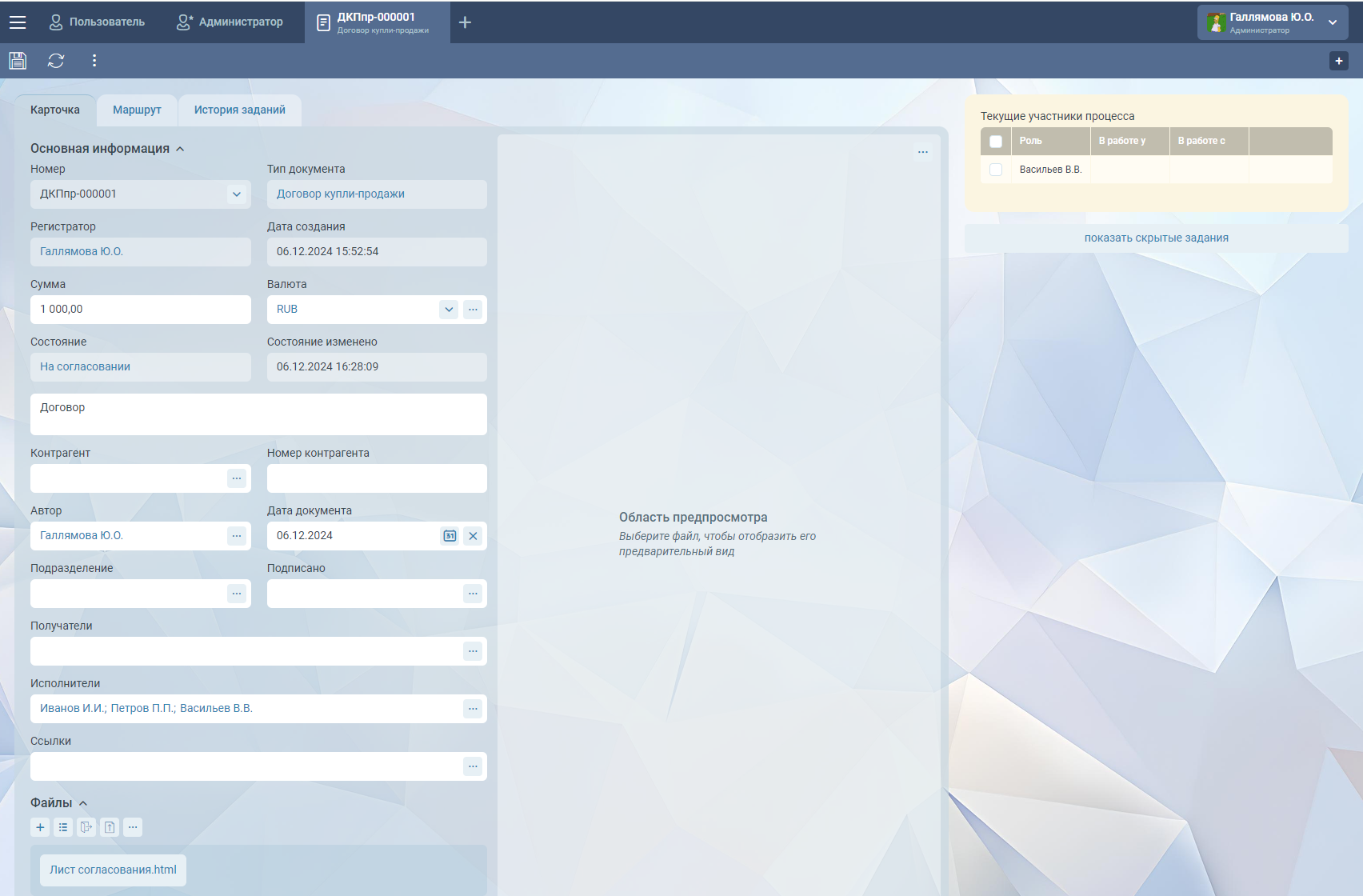Select all participants header checkbox
The height and width of the screenshot is (896, 1363).
pyautogui.click(x=996, y=142)
